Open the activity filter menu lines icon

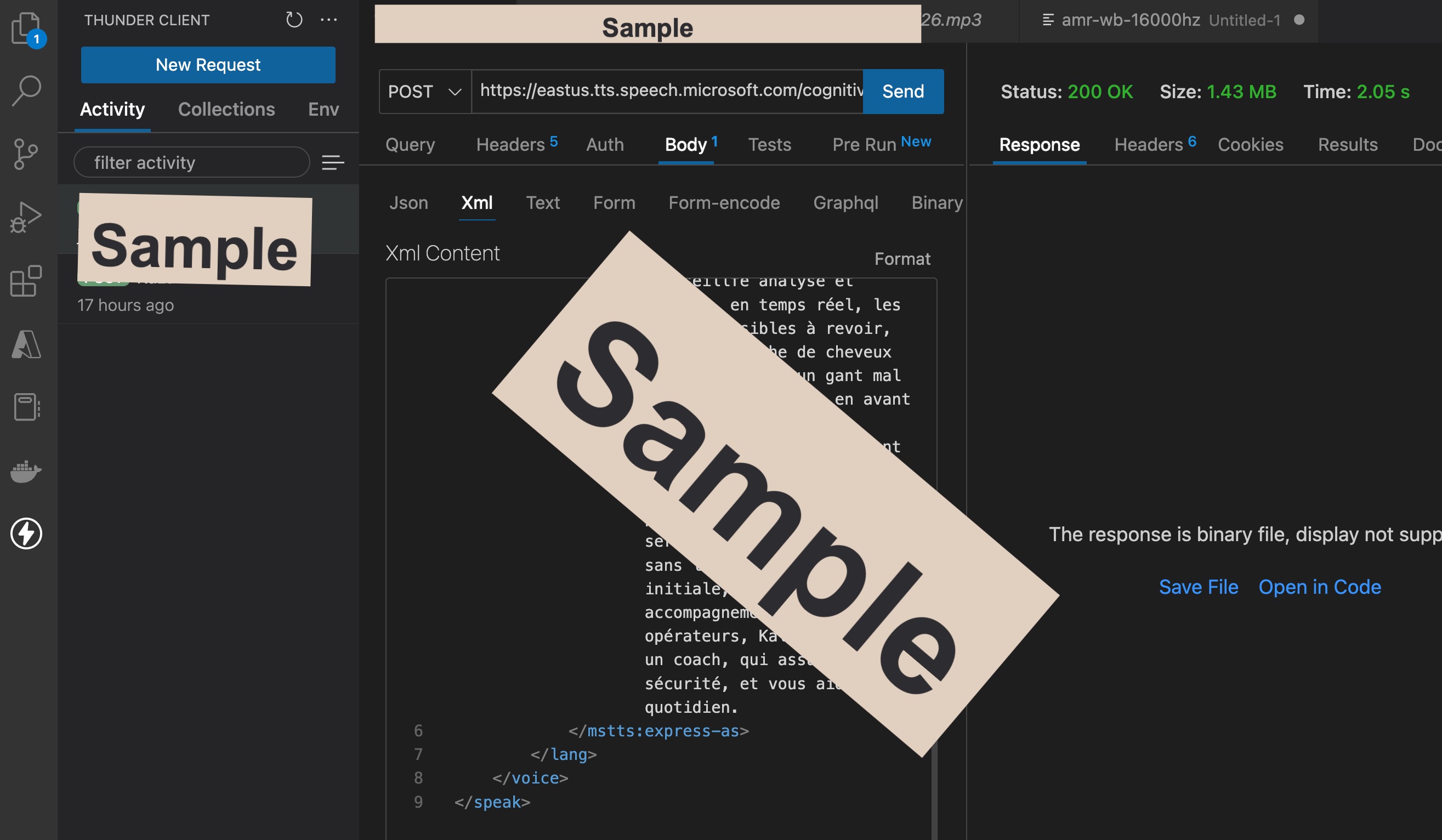pyautogui.click(x=332, y=162)
